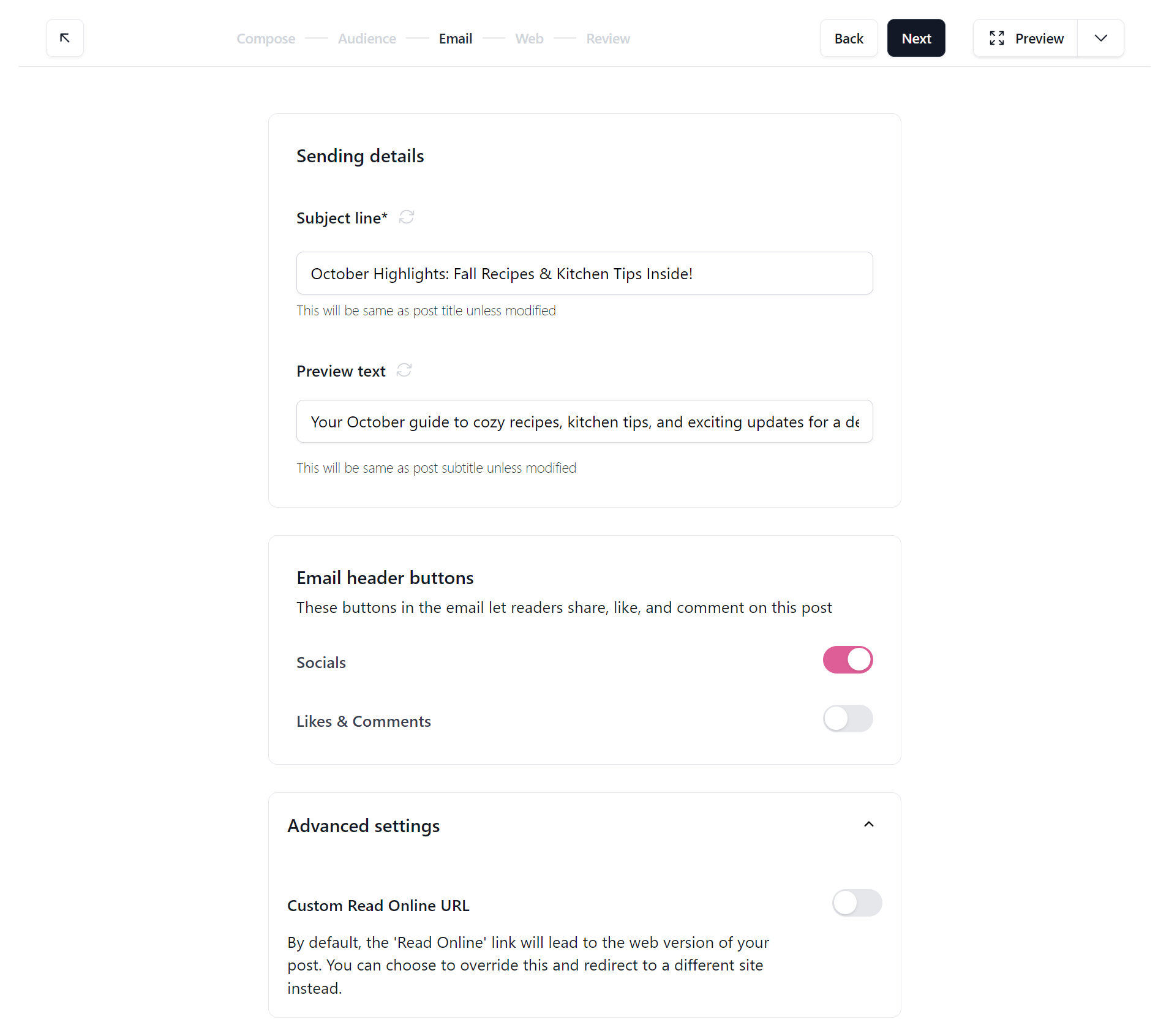Click the Next button

click(x=916, y=38)
